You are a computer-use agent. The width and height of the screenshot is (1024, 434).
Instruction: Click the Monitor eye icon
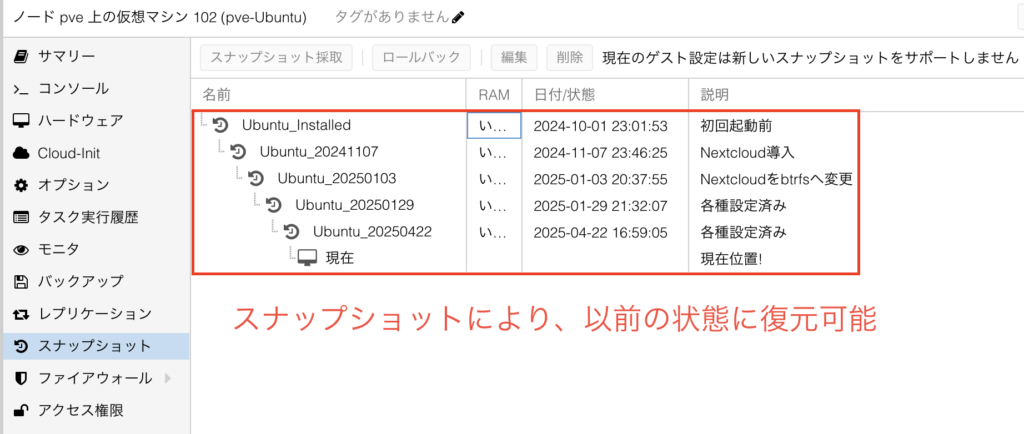click(20, 249)
